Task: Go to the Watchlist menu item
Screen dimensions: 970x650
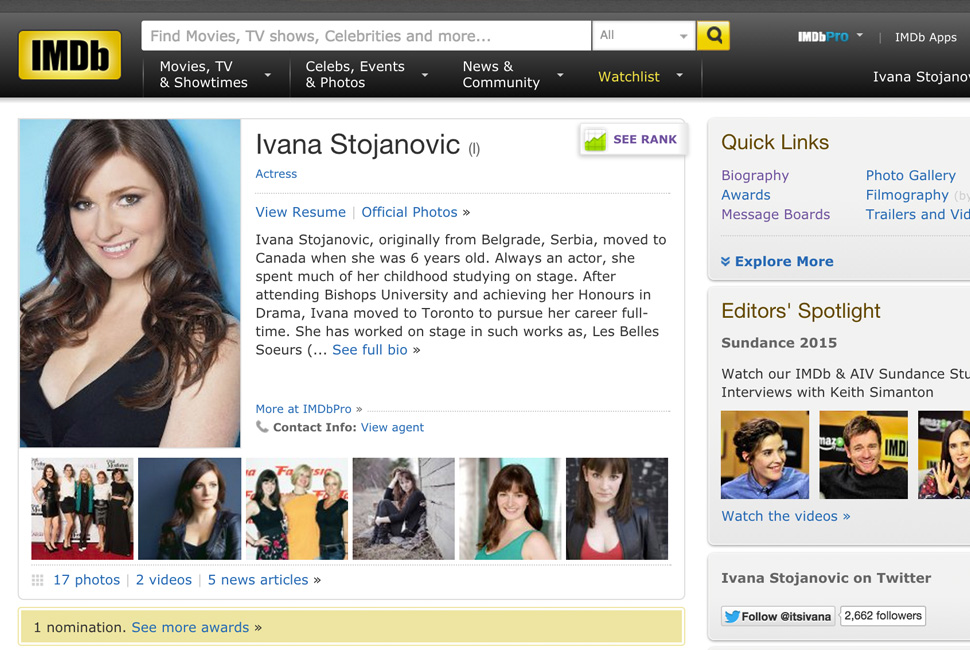Action: 629,77
